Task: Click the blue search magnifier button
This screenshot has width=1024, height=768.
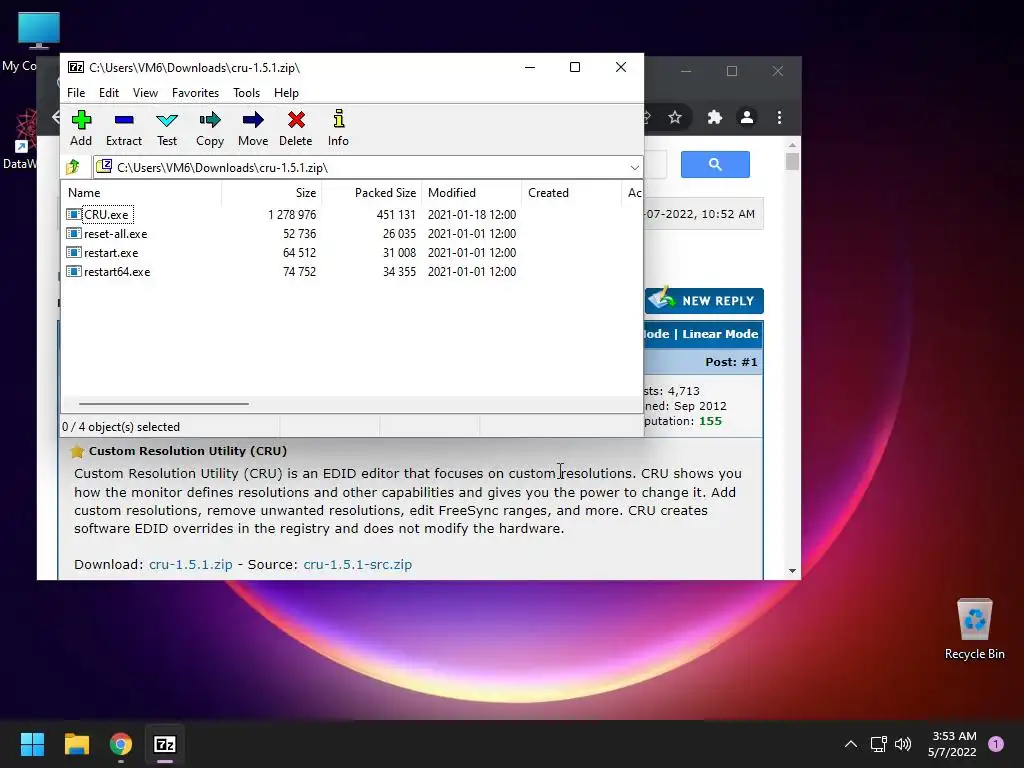Action: pyautogui.click(x=715, y=165)
